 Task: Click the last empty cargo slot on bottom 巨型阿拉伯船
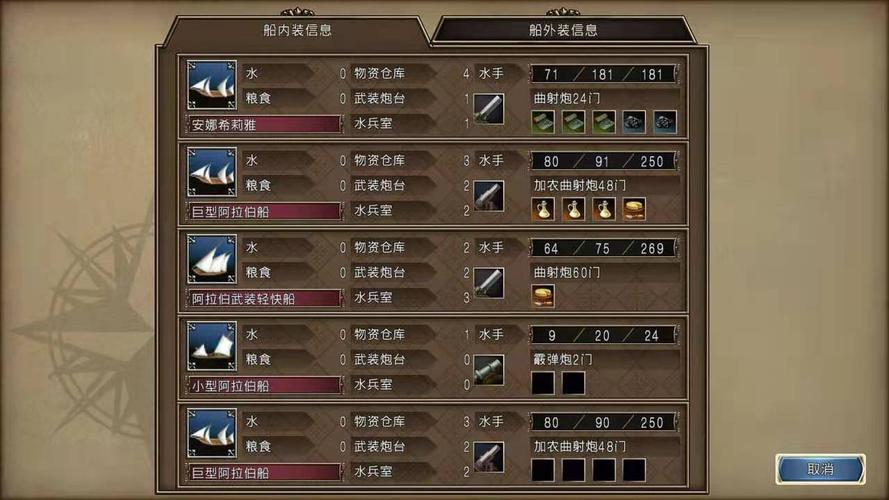click(x=634, y=470)
